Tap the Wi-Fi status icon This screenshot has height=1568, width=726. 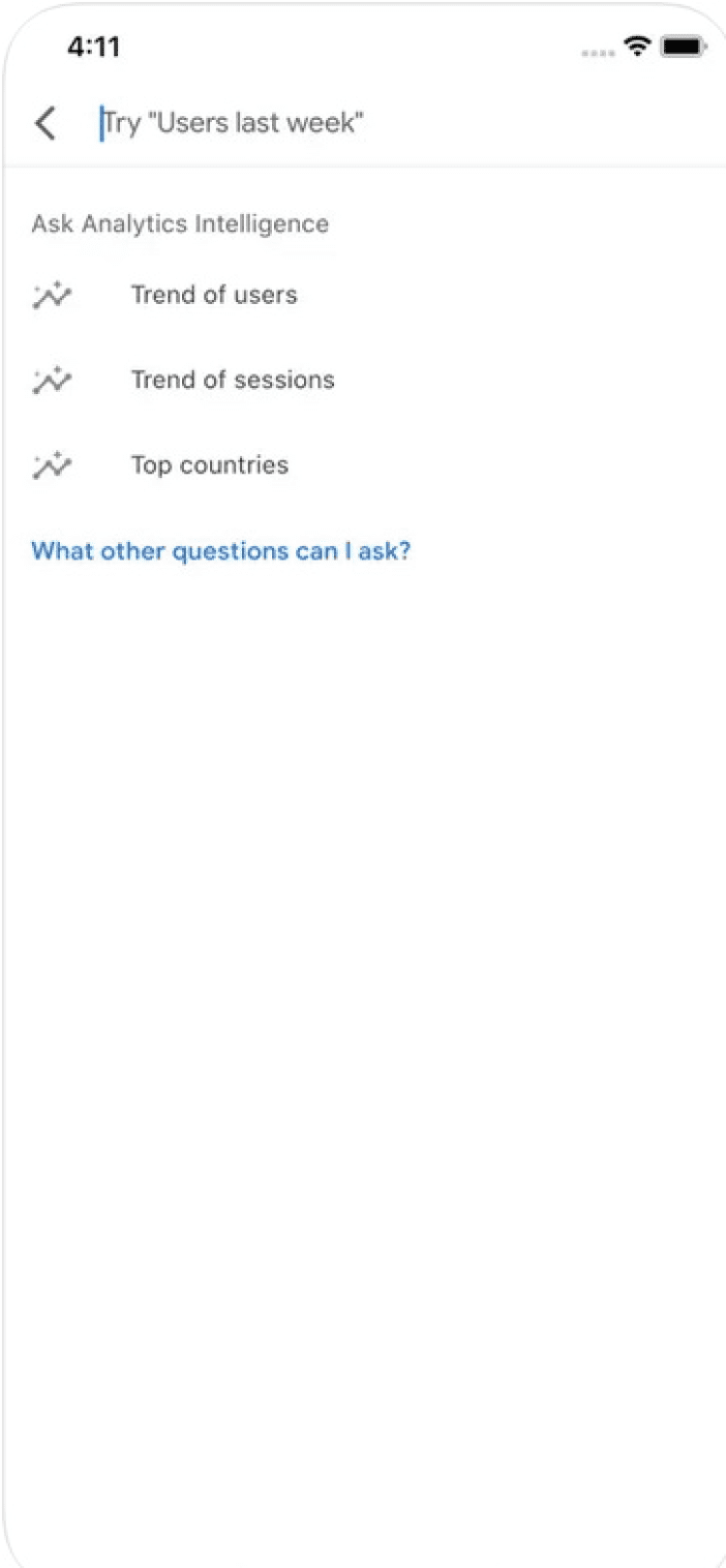637,45
